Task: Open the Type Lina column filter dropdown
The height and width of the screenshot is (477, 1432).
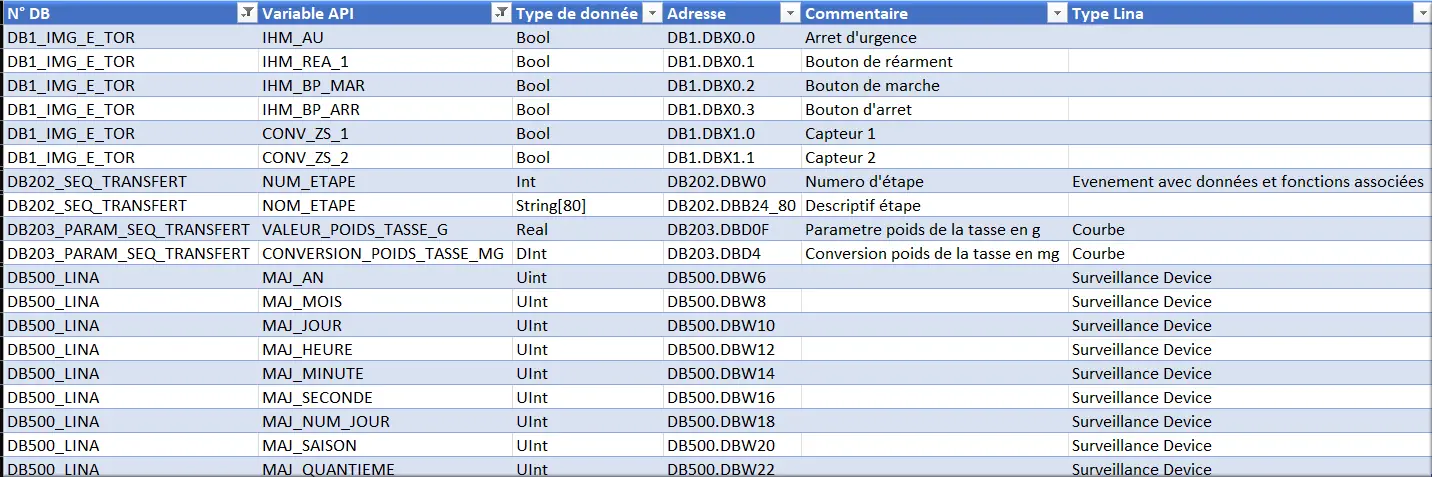Action: [1420, 13]
